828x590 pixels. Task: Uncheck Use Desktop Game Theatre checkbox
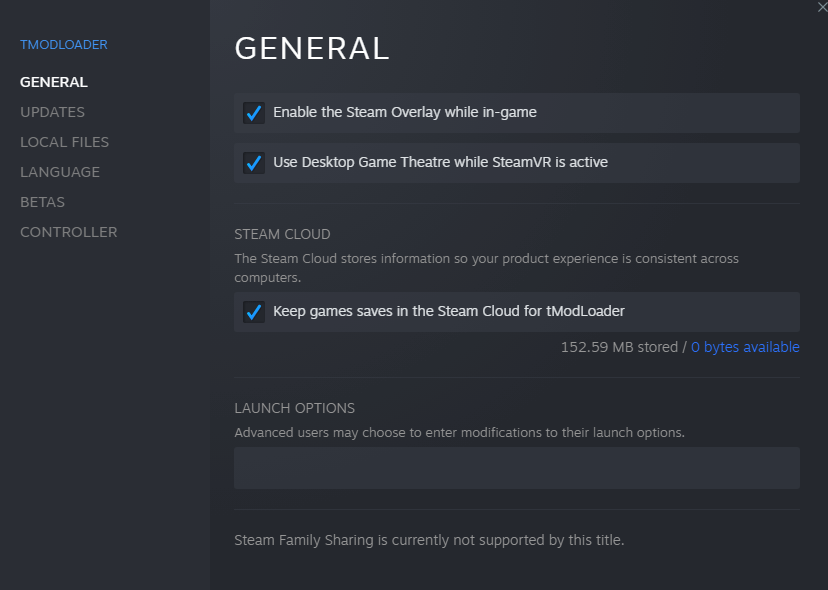click(254, 162)
